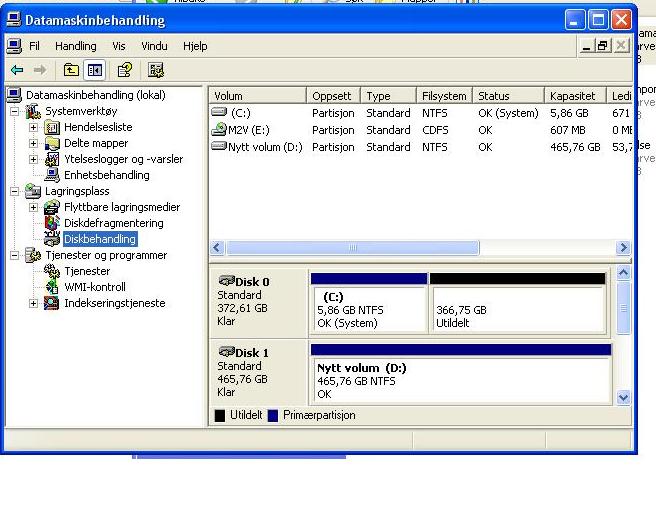Click the Forward arrow toolbar icon
Screen dimensions: 656x512
point(40,70)
